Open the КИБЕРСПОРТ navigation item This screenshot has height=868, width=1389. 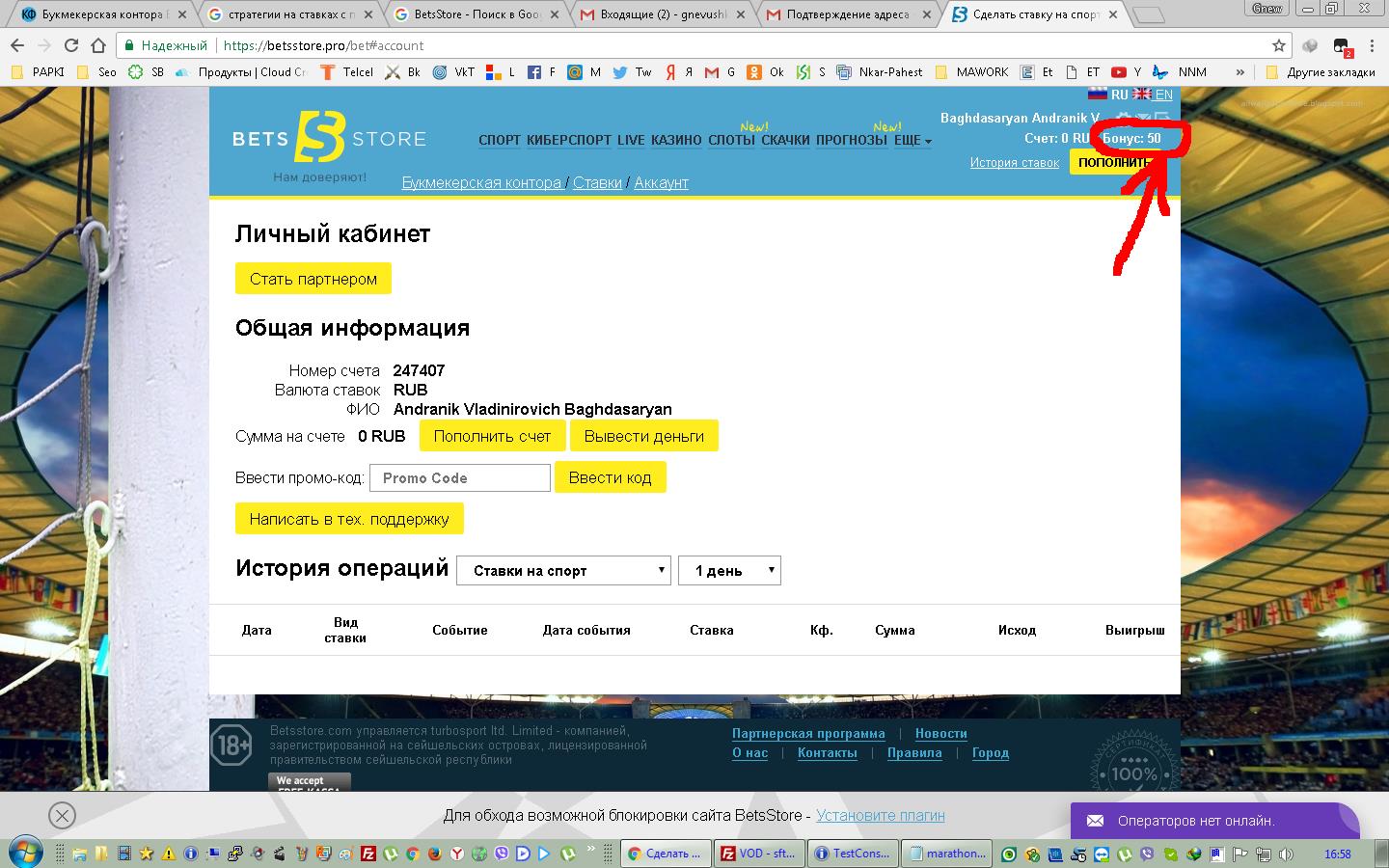[569, 140]
